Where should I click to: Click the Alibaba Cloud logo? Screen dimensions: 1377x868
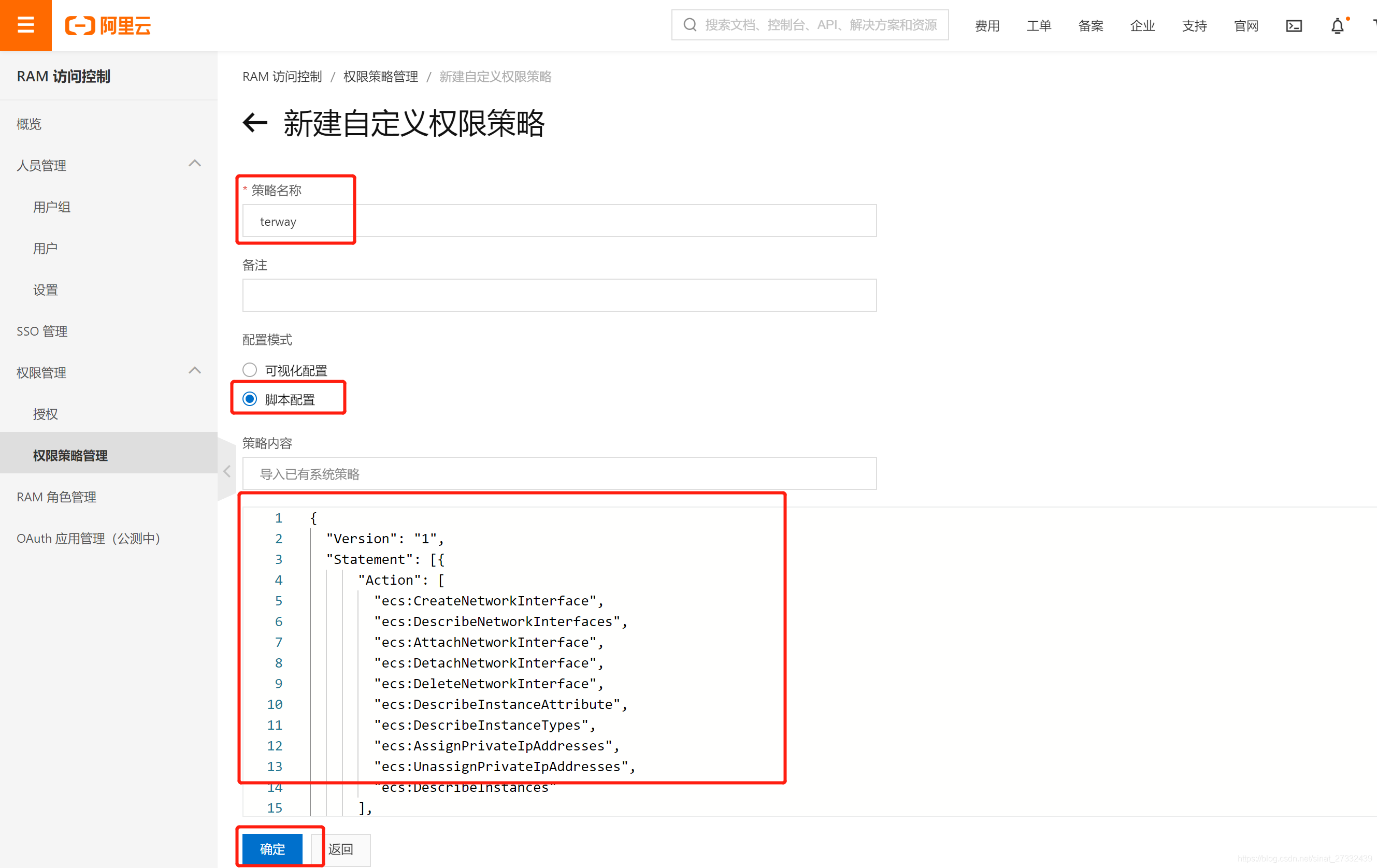tap(108, 26)
